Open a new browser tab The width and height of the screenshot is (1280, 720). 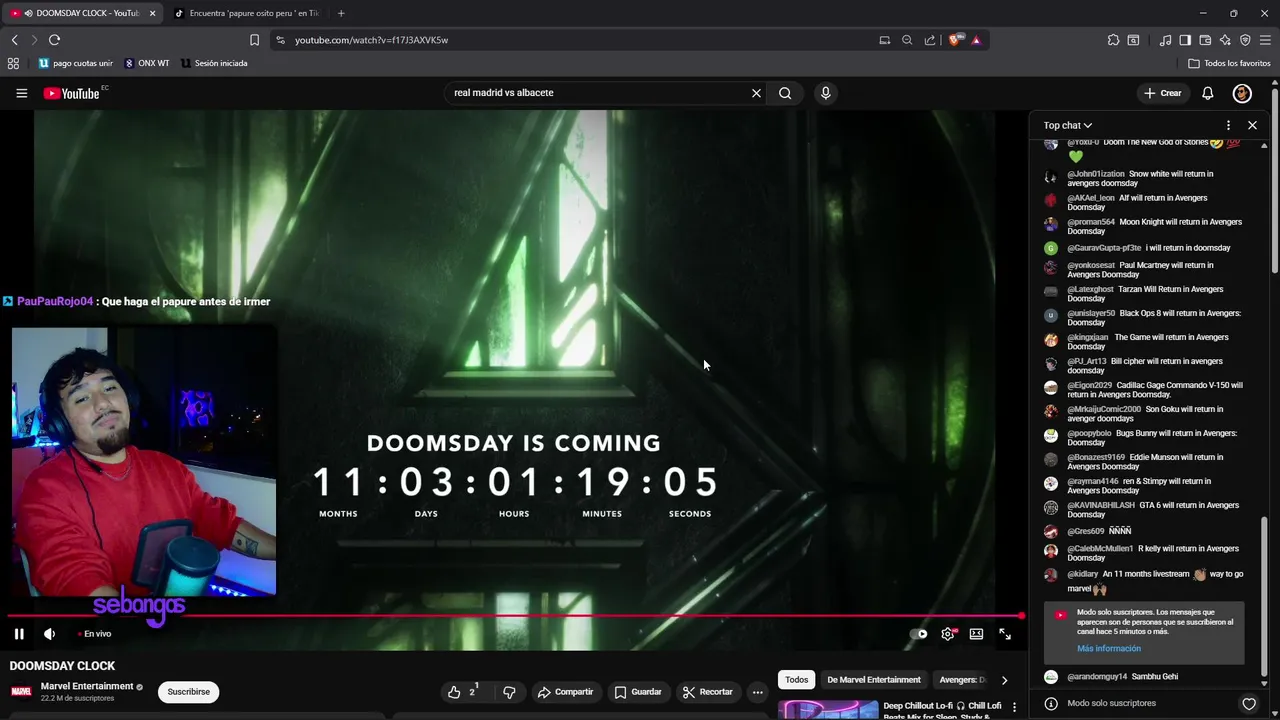tap(341, 13)
